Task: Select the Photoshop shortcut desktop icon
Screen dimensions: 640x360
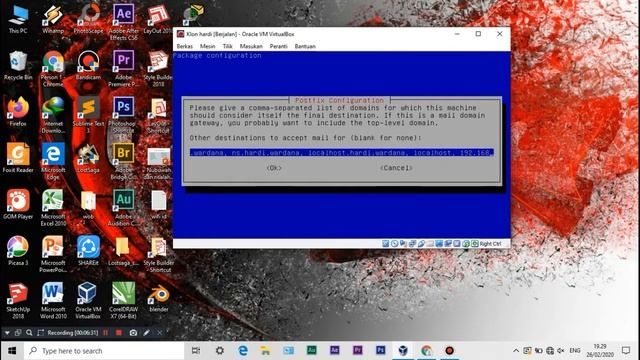Action: [x=123, y=115]
